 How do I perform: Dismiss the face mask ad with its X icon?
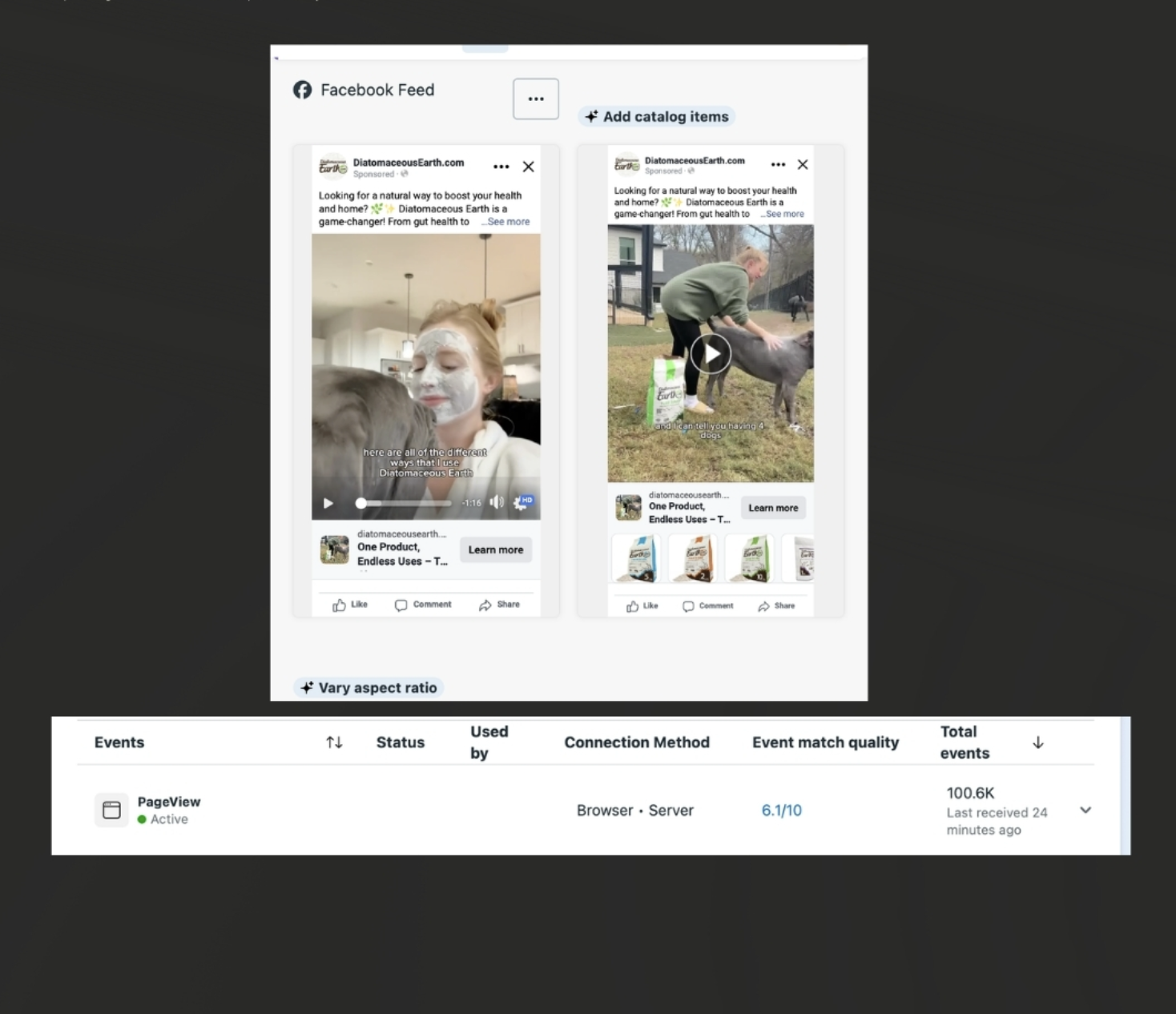click(528, 167)
